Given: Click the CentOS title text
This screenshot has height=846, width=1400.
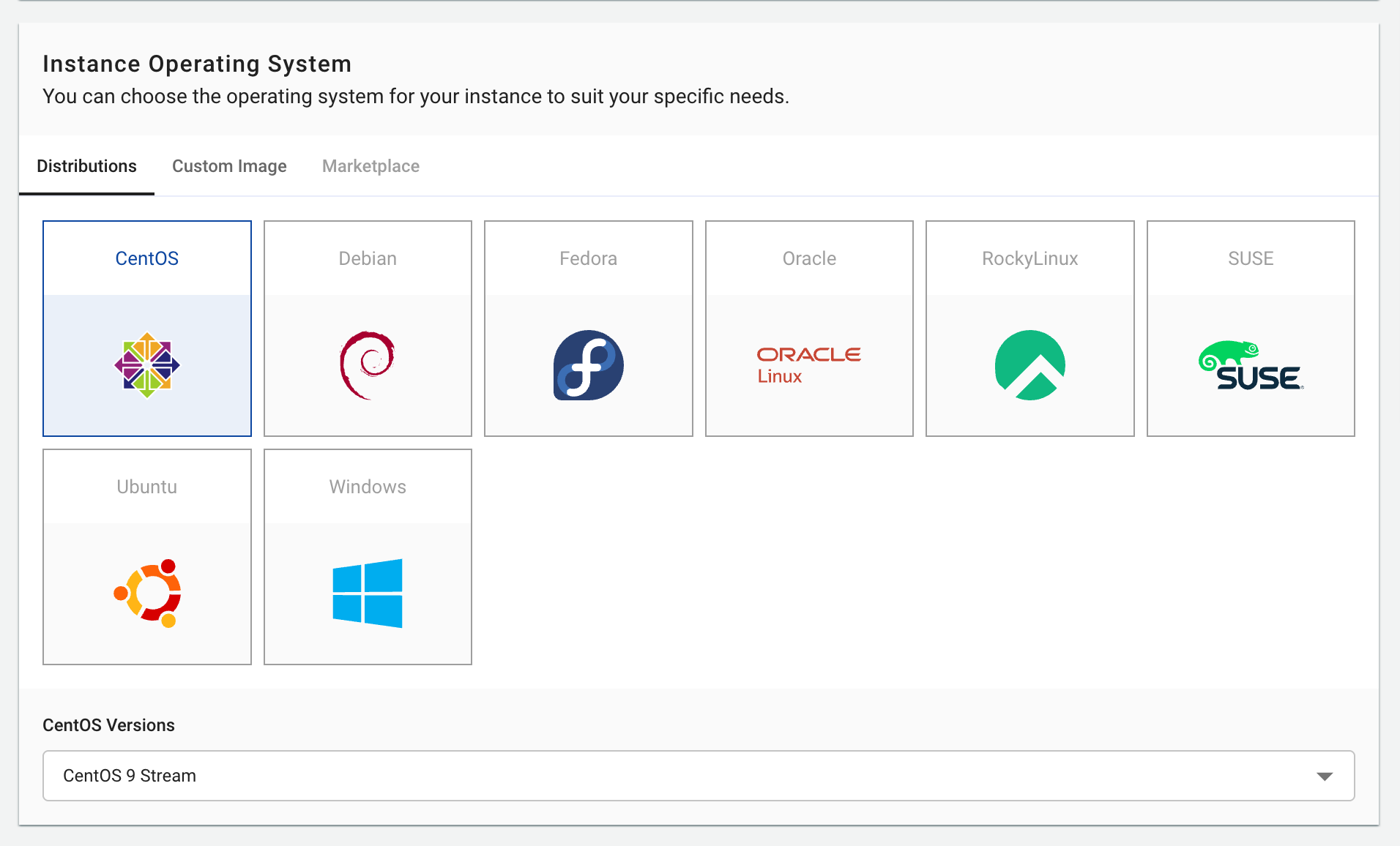Looking at the screenshot, I should pos(147,258).
